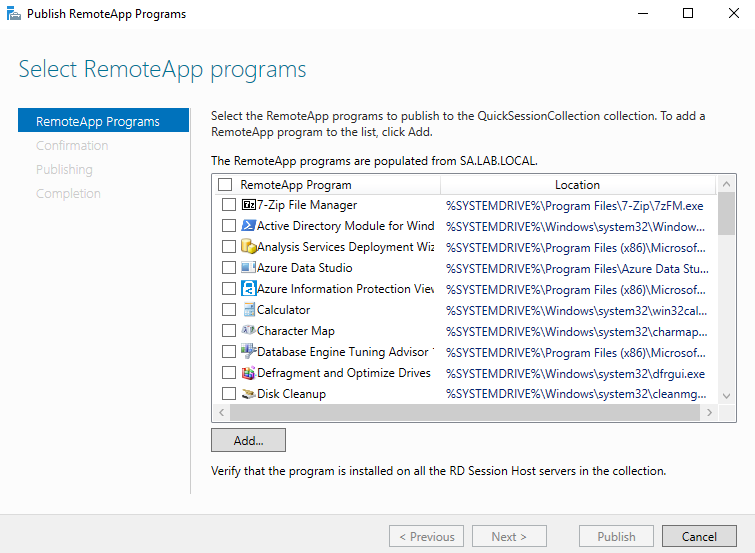
Task: Minimize the Publish RemoteApp Programs window
Action: click(x=643, y=13)
